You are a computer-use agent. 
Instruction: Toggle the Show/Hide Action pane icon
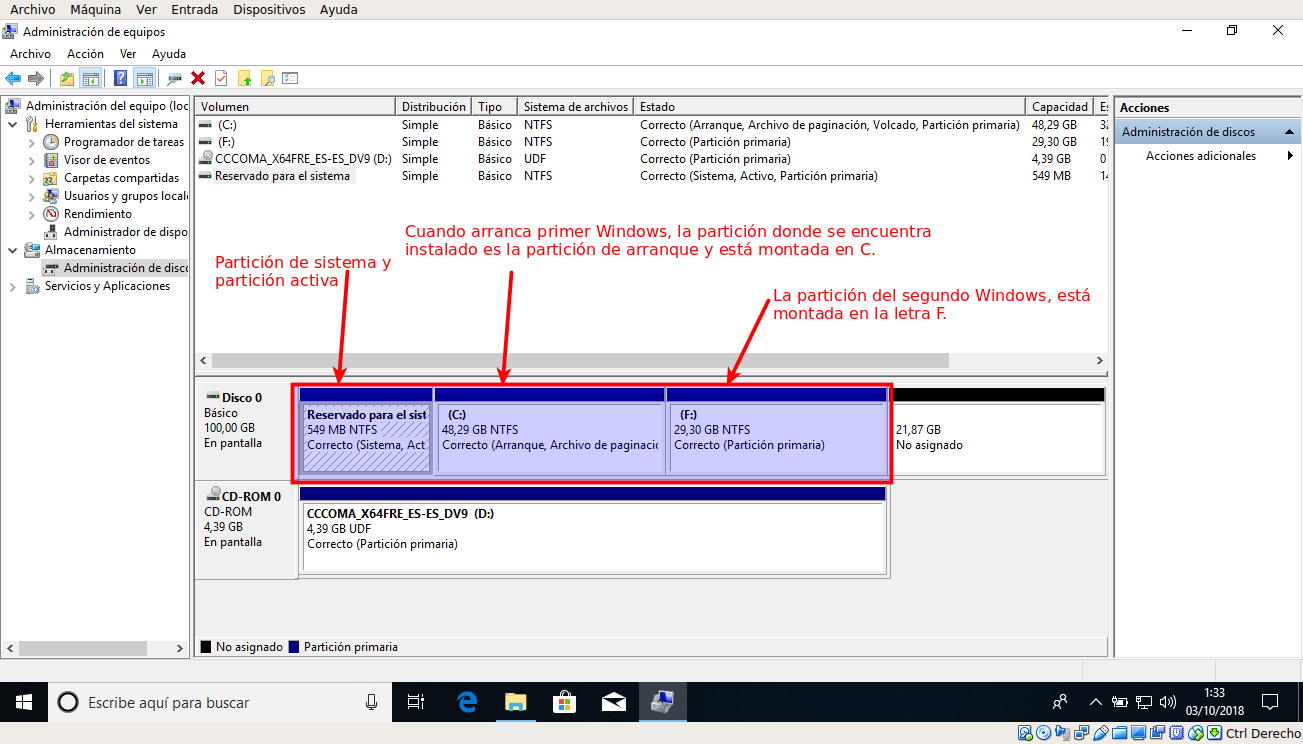[x=144, y=78]
